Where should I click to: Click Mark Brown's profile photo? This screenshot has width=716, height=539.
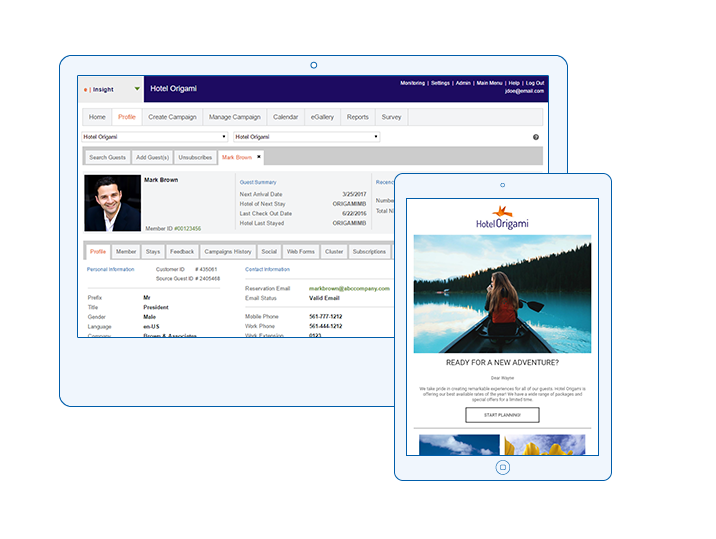click(112, 204)
